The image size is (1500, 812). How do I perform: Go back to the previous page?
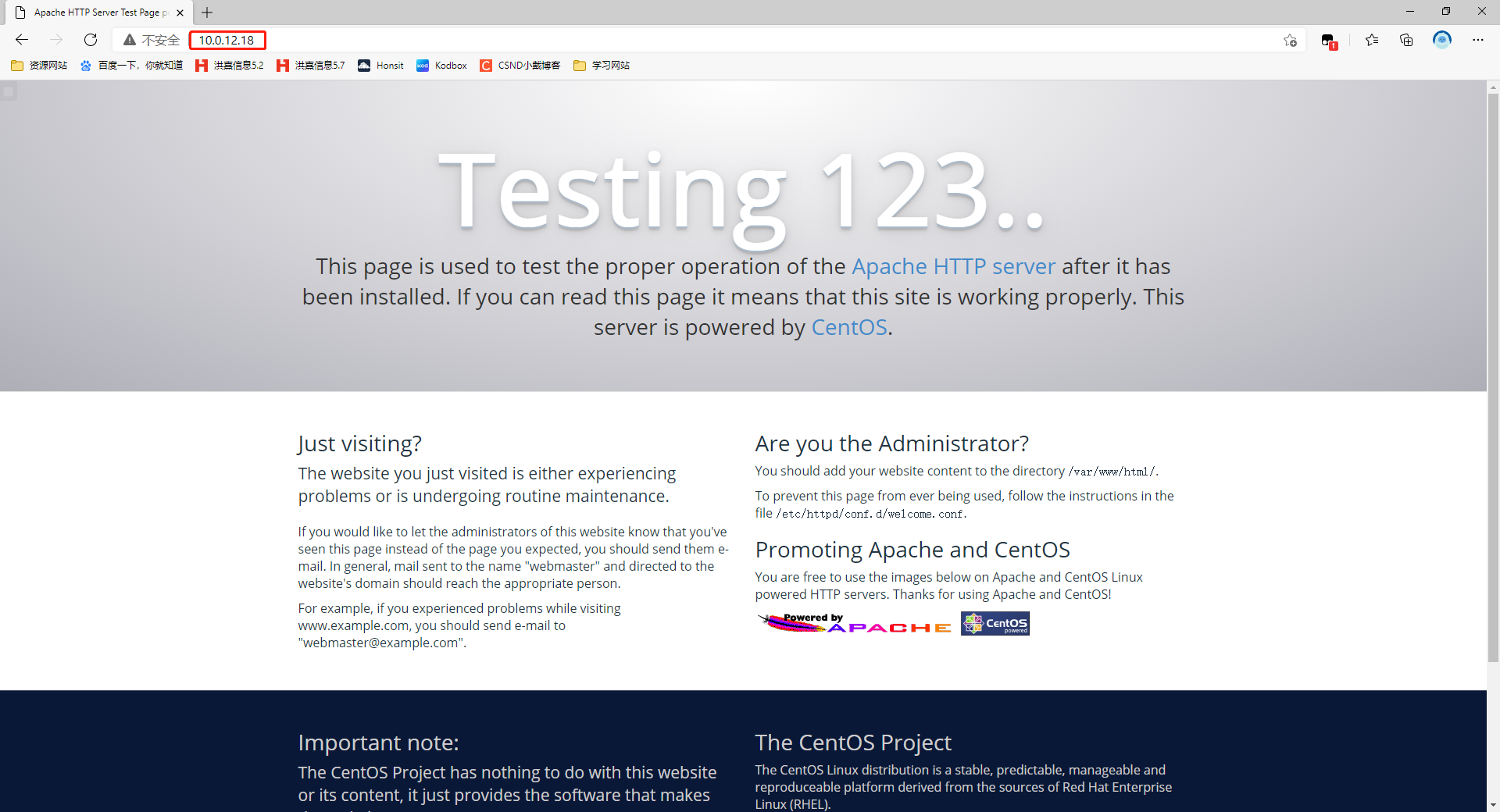22,40
